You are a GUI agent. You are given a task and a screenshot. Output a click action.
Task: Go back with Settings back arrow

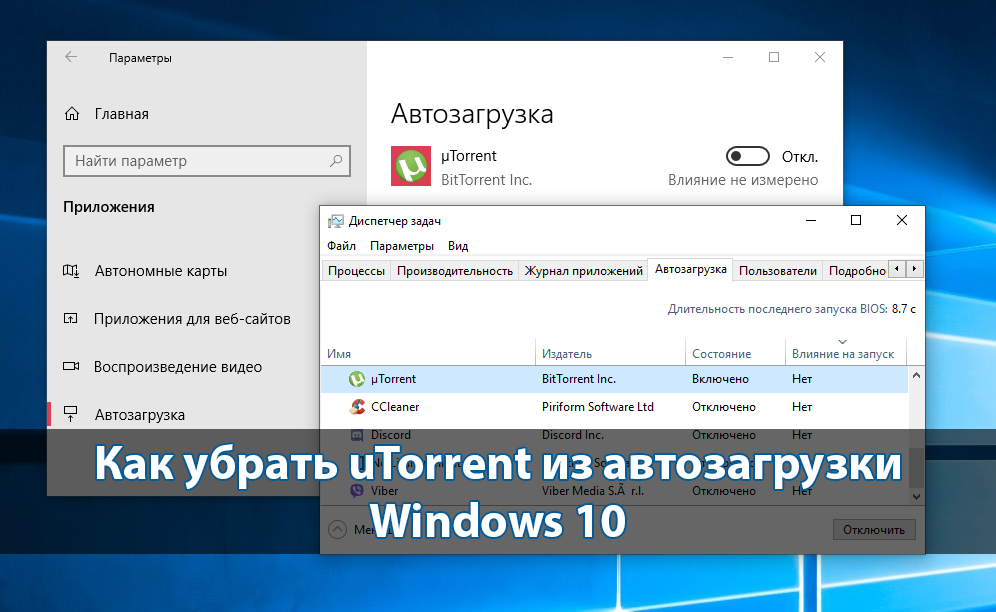pos(71,57)
